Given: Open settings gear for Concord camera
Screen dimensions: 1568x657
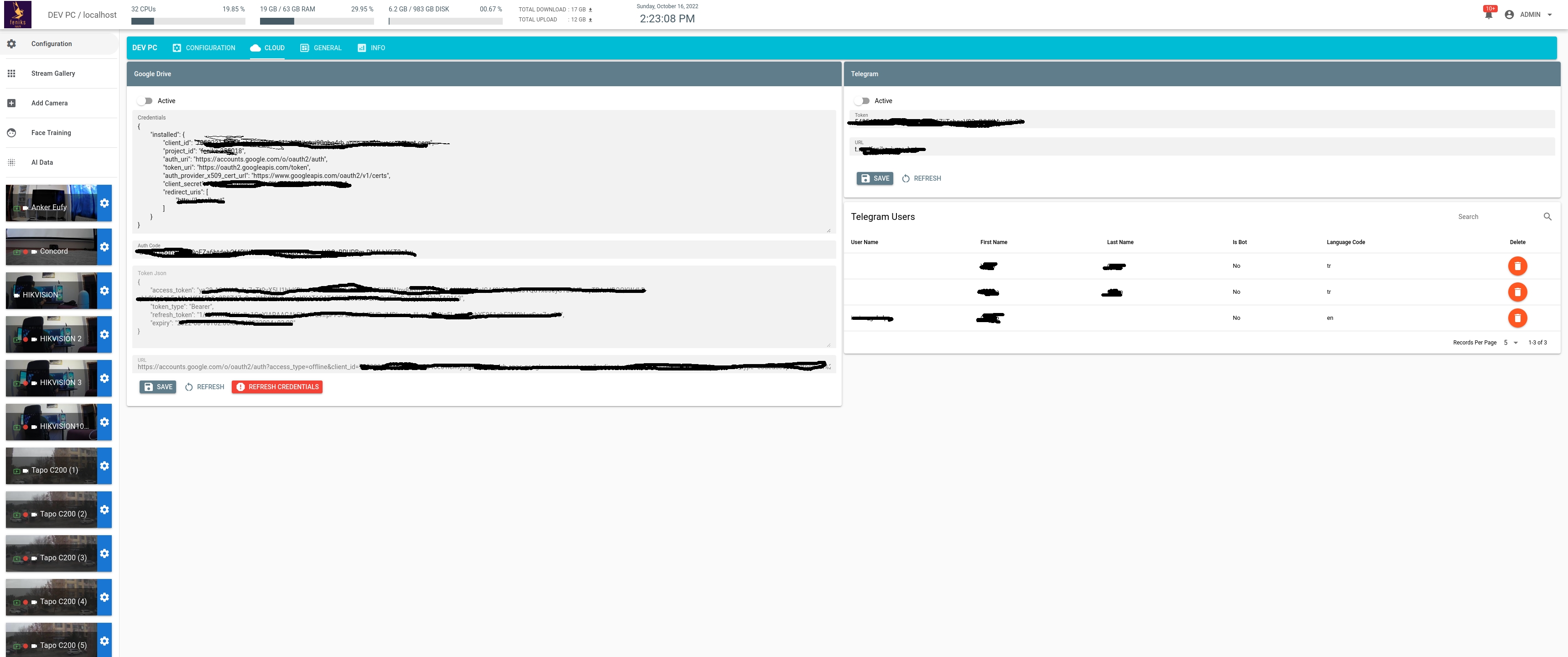Looking at the screenshot, I should tap(104, 247).
